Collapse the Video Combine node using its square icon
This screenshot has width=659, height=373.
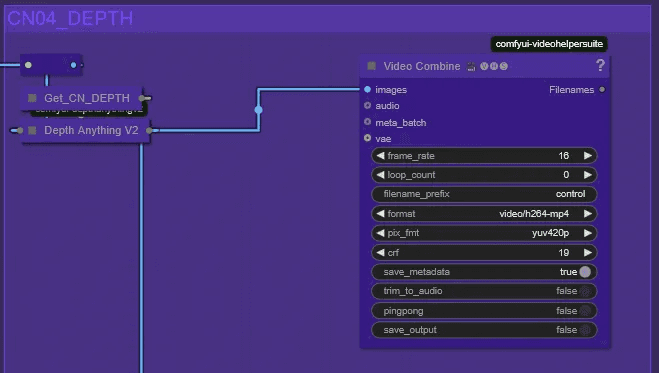tap(372, 66)
